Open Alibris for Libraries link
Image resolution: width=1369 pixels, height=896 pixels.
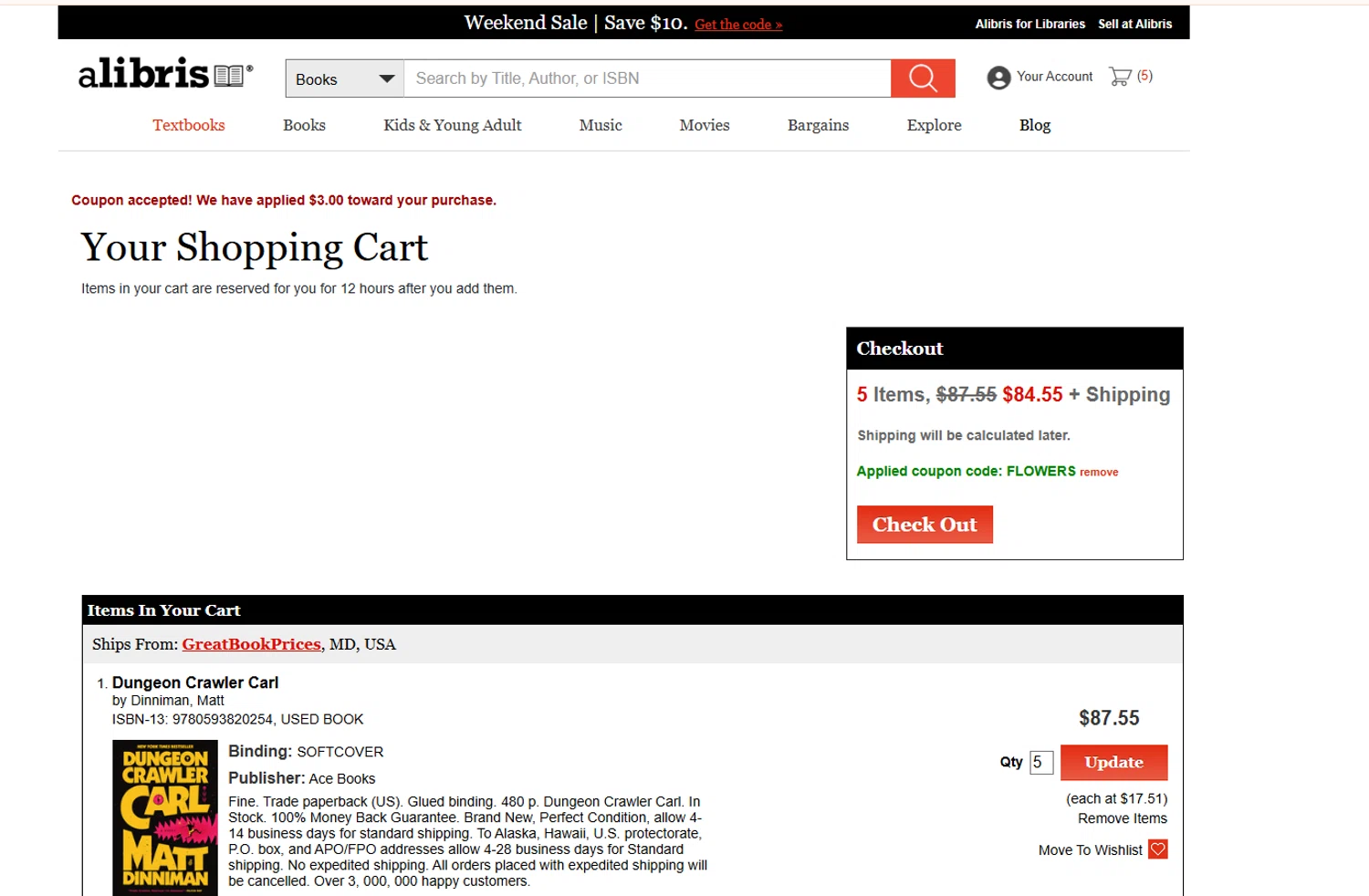coord(1029,24)
